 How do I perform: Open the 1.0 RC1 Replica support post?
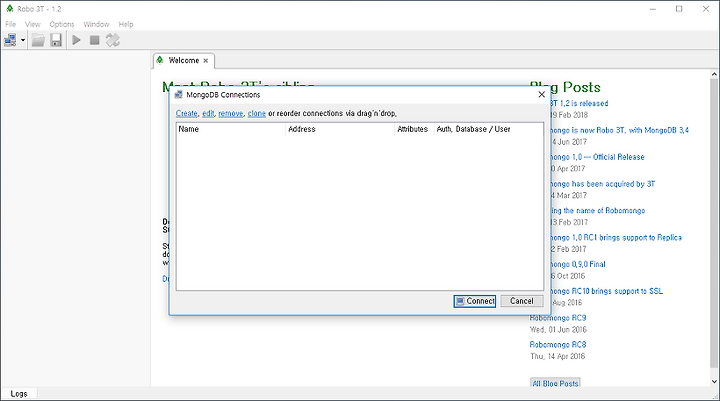click(616, 237)
